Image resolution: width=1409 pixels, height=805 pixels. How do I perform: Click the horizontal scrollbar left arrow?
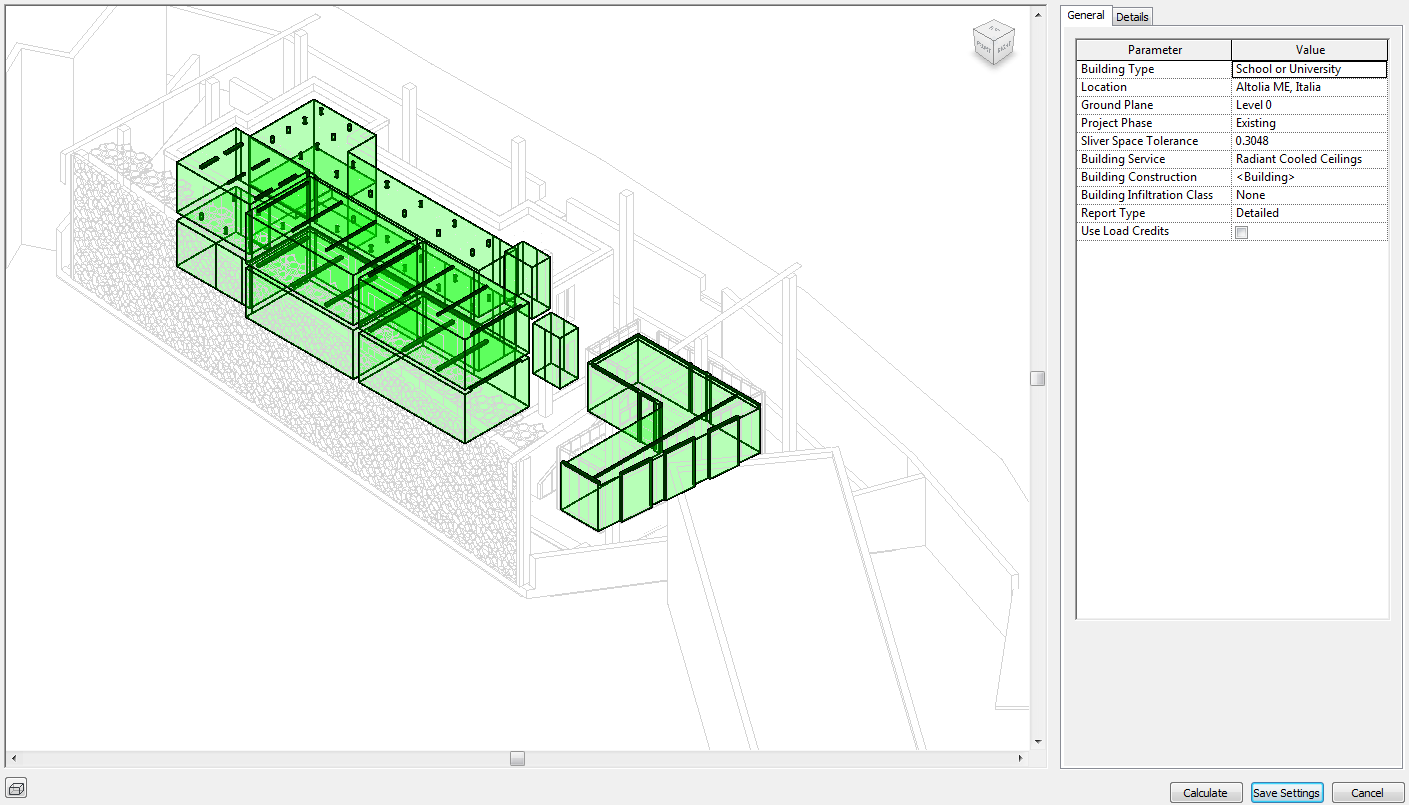12,759
